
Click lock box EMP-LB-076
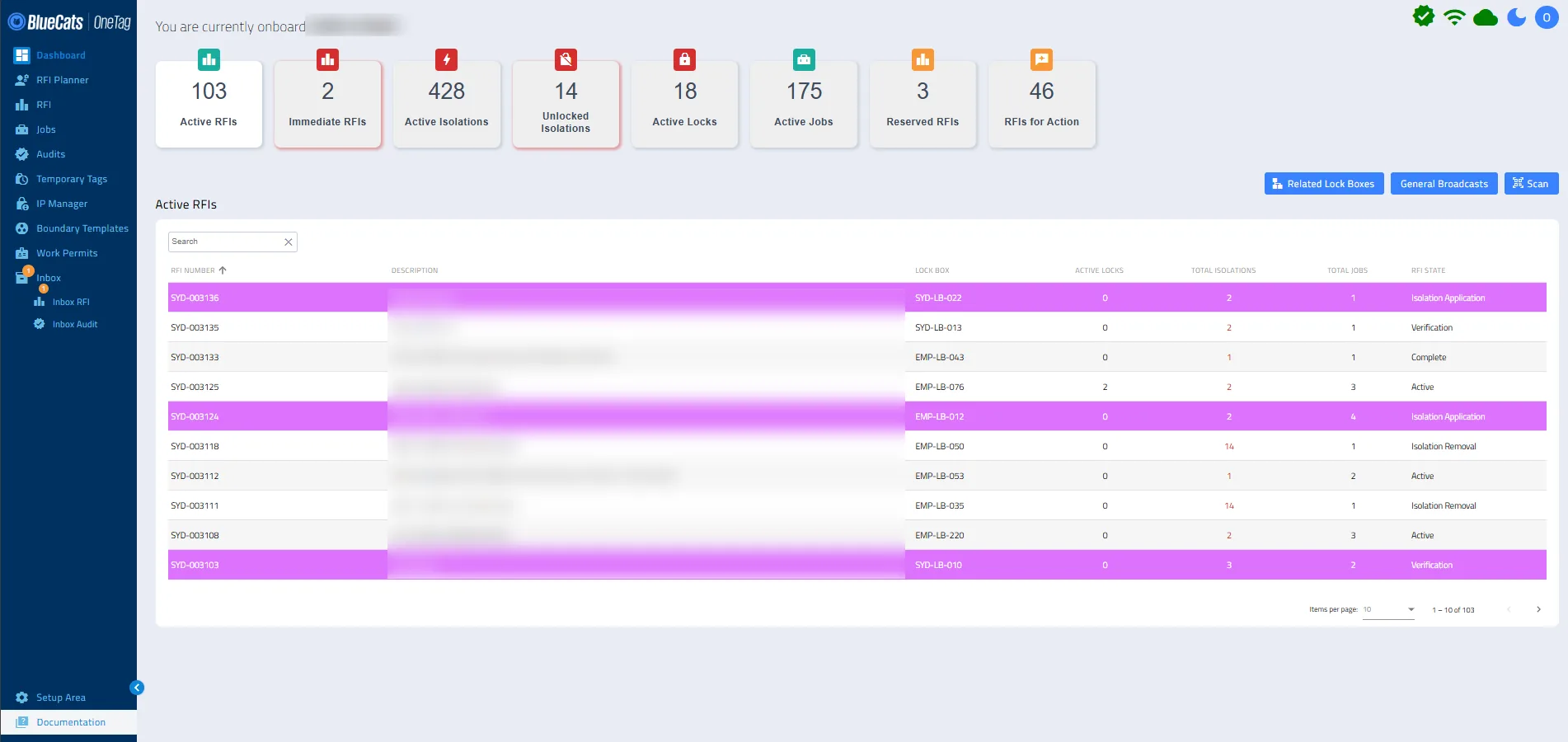click(x=940, y=387)
